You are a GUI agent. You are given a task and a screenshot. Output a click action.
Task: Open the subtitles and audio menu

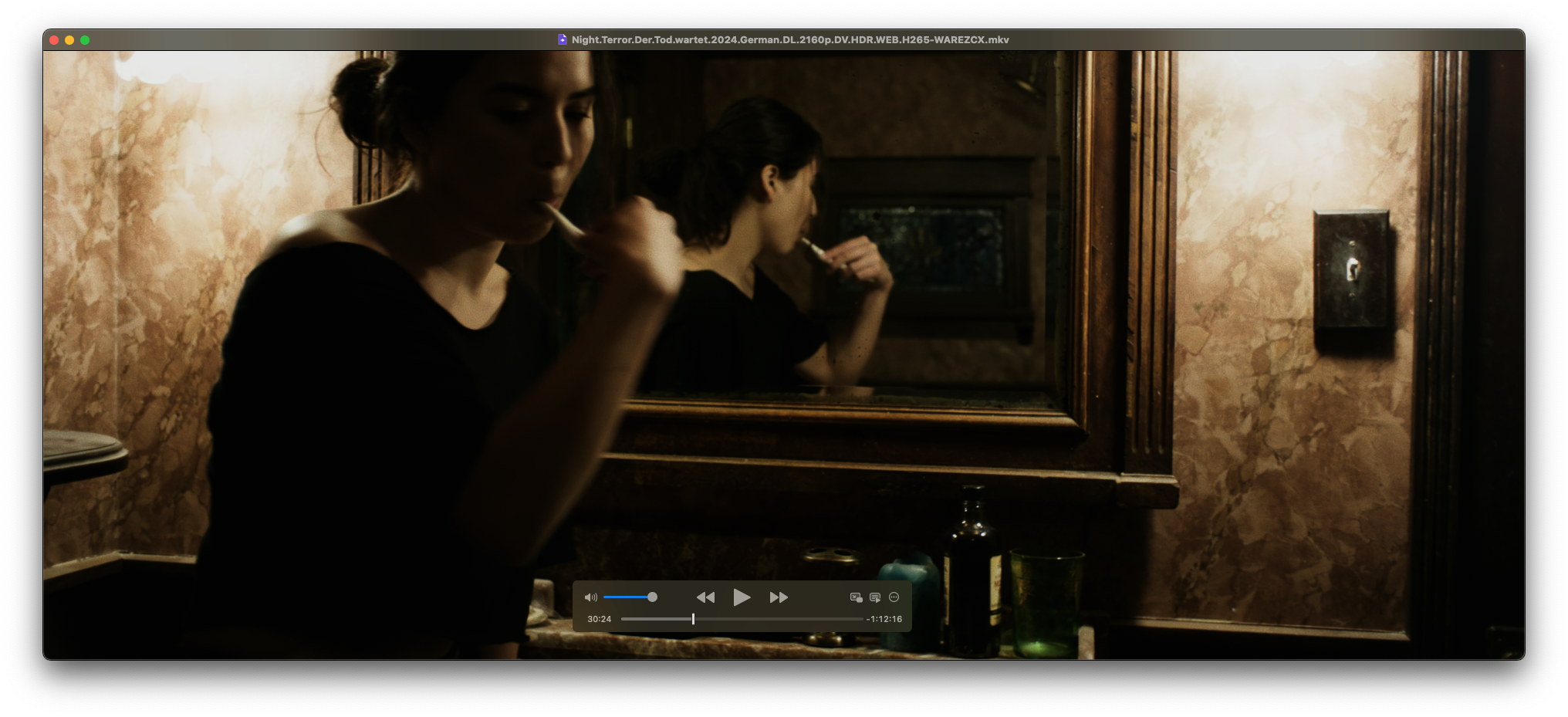[x=875, y=597]
